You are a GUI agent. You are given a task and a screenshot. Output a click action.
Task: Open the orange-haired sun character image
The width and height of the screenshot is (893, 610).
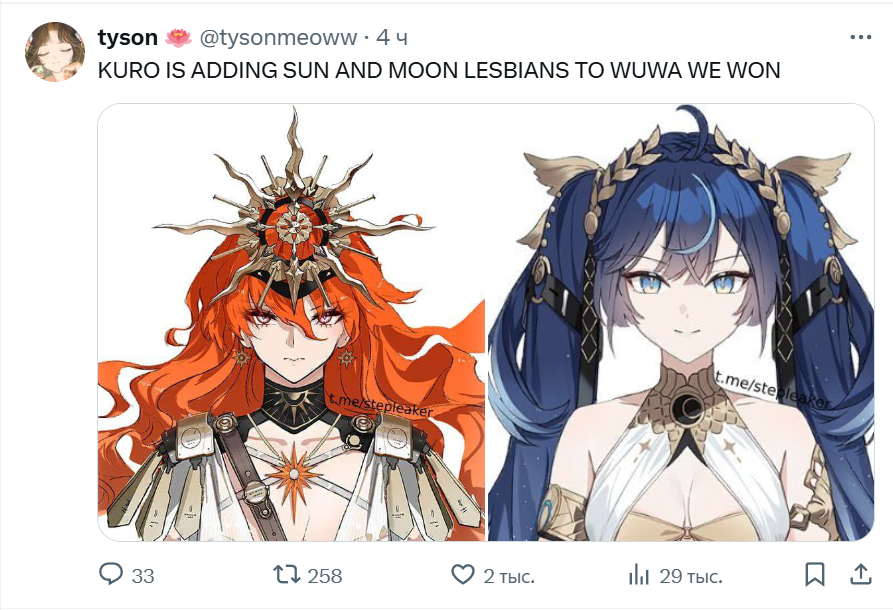point(292,322)
